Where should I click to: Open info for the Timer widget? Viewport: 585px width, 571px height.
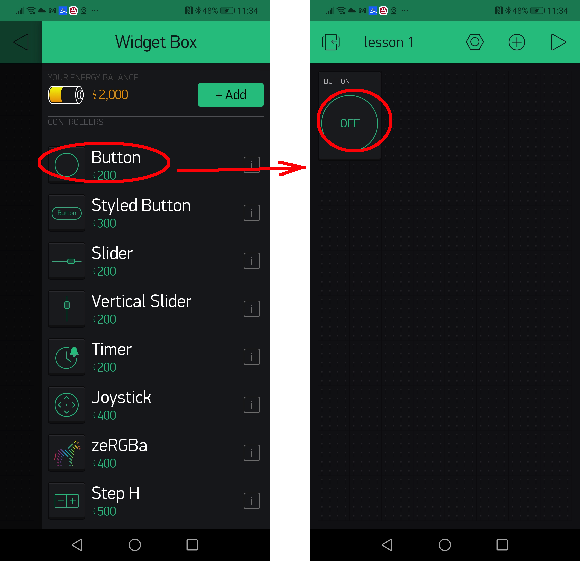point(252,357)
